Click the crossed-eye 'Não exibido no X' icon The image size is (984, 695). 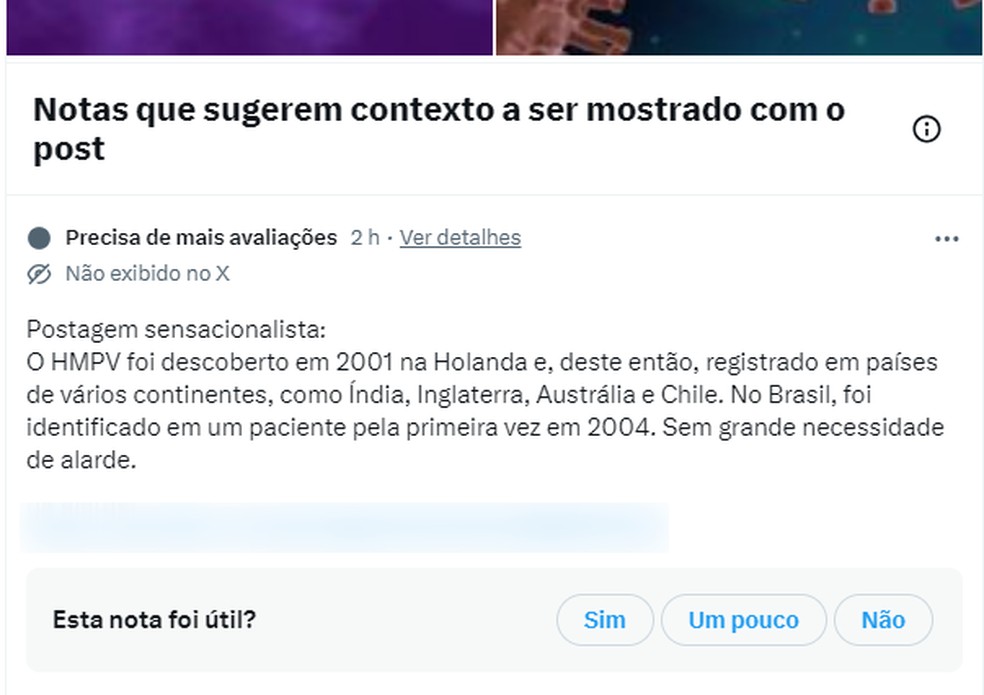coord(39,273)
